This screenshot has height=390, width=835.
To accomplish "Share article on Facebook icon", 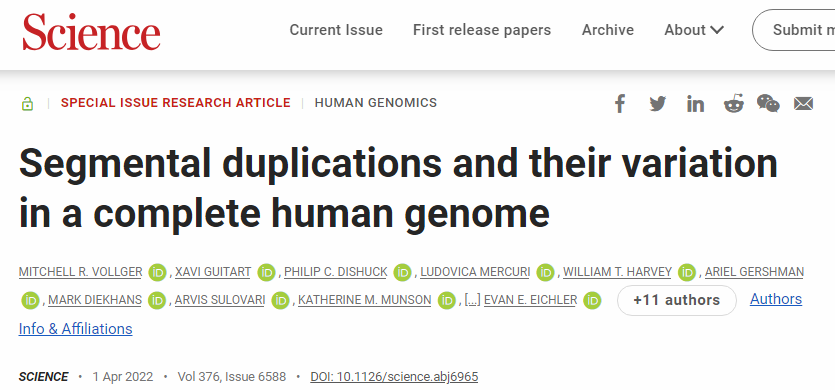I will 619,103.
